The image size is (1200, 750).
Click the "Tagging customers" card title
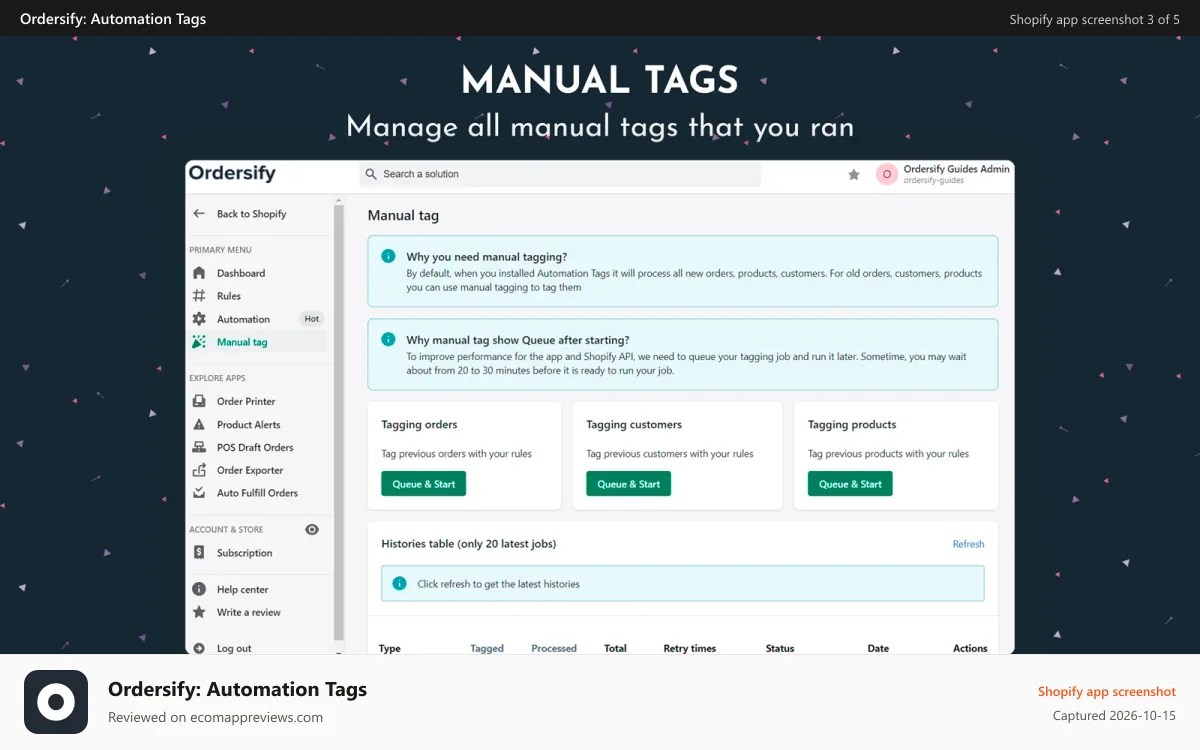(634, 425)
